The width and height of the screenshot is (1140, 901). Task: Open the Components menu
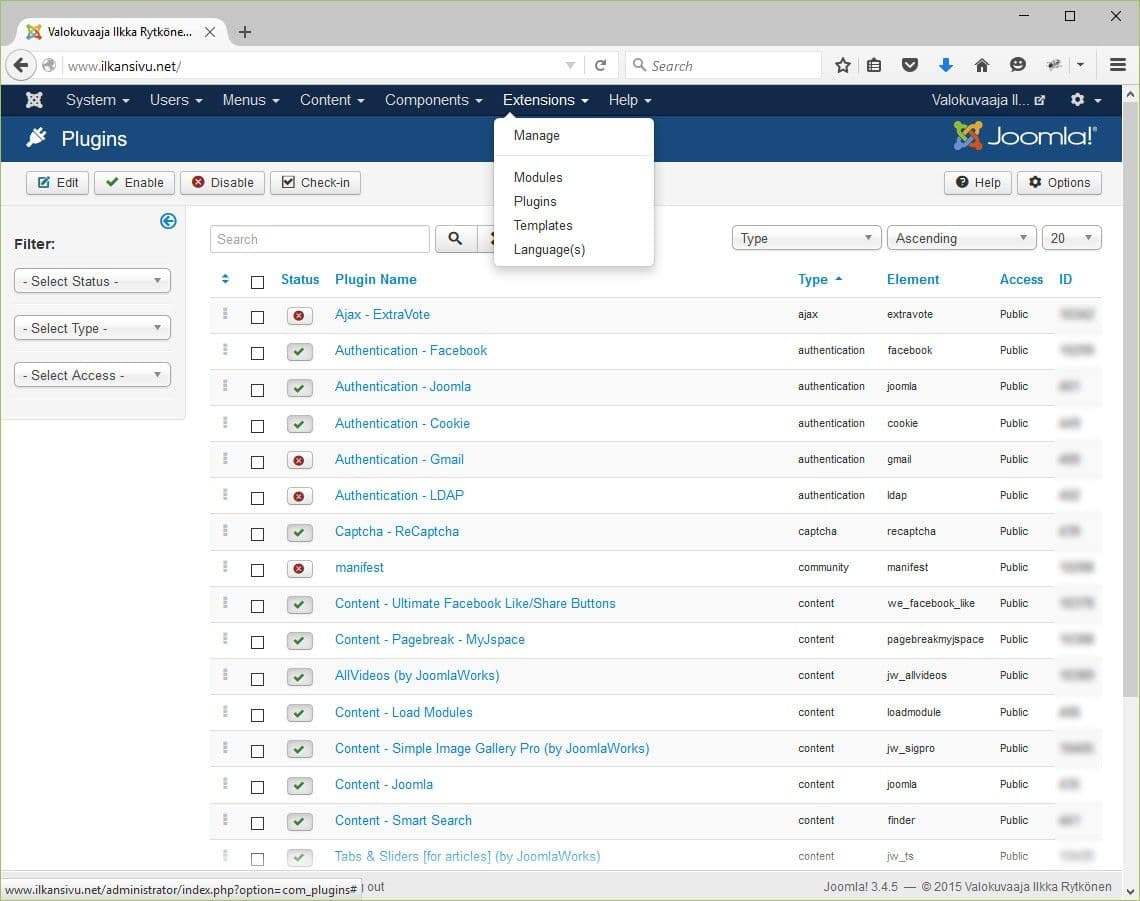click(x=433, y=100)
